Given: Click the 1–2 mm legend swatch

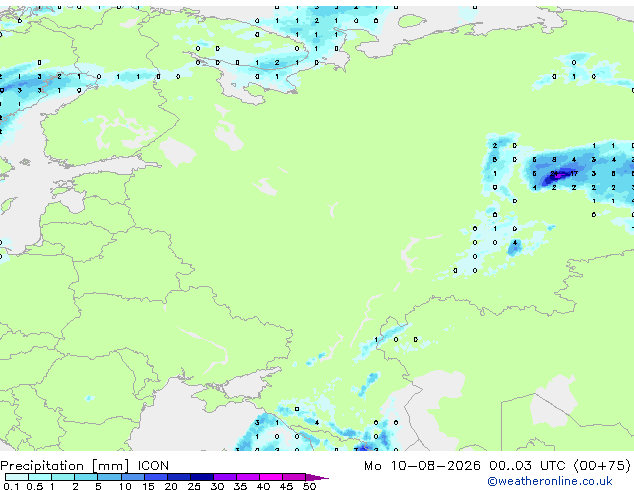Looking at the screenshot, I should [63, 477].
